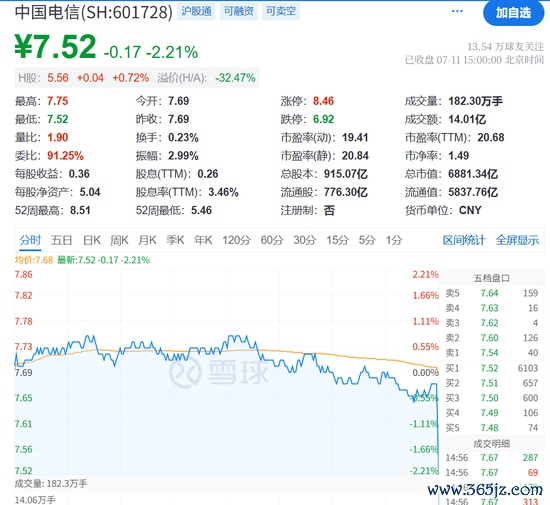This screenshot has height=505, width=550.
Task: Click the H股 price 5.56
Action: 58,78
